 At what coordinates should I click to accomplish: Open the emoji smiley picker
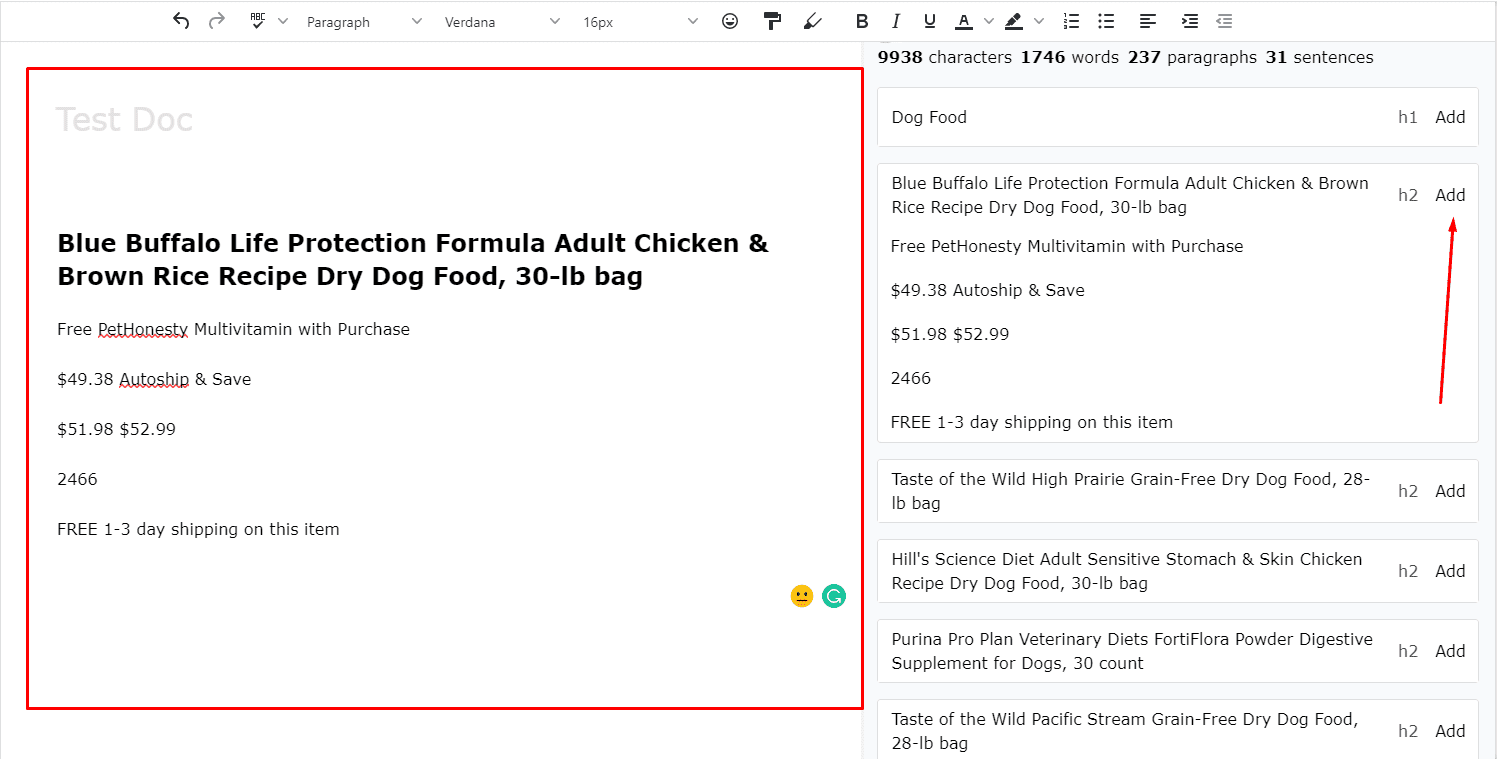pyautogui.click(x=730, y=21)
